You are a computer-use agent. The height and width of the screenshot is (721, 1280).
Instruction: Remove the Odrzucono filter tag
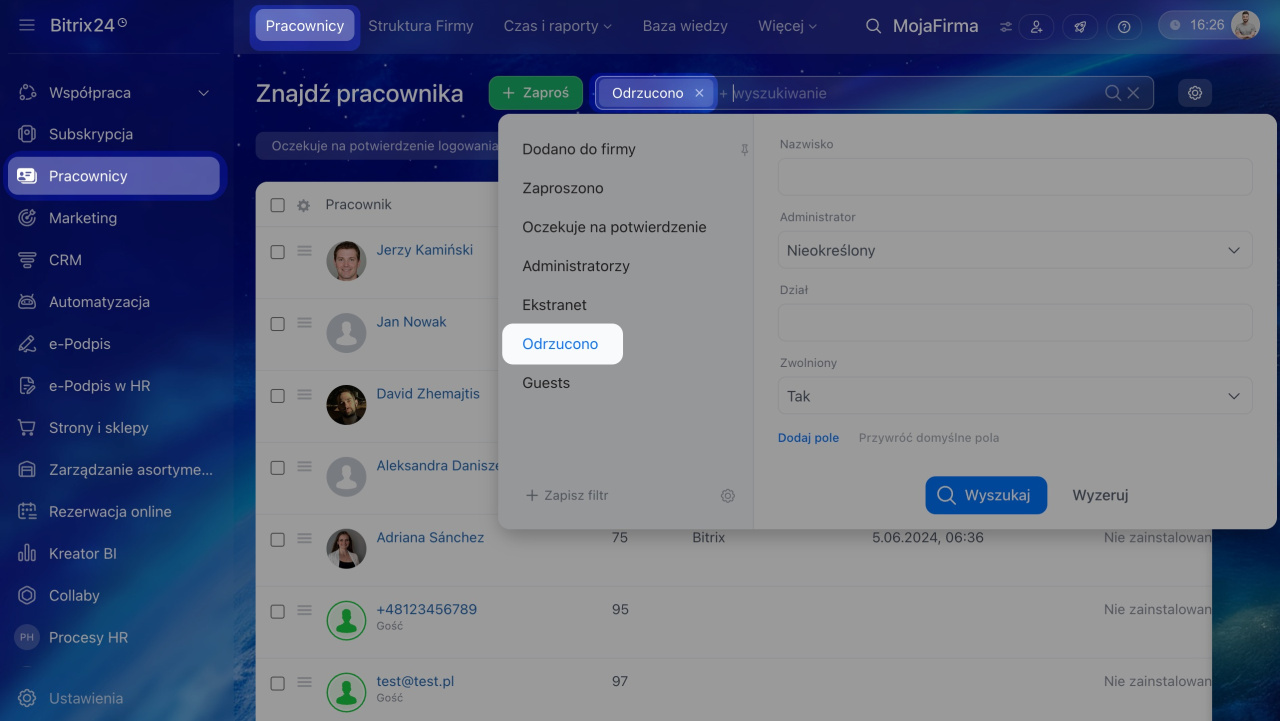(x=700, y=93)
